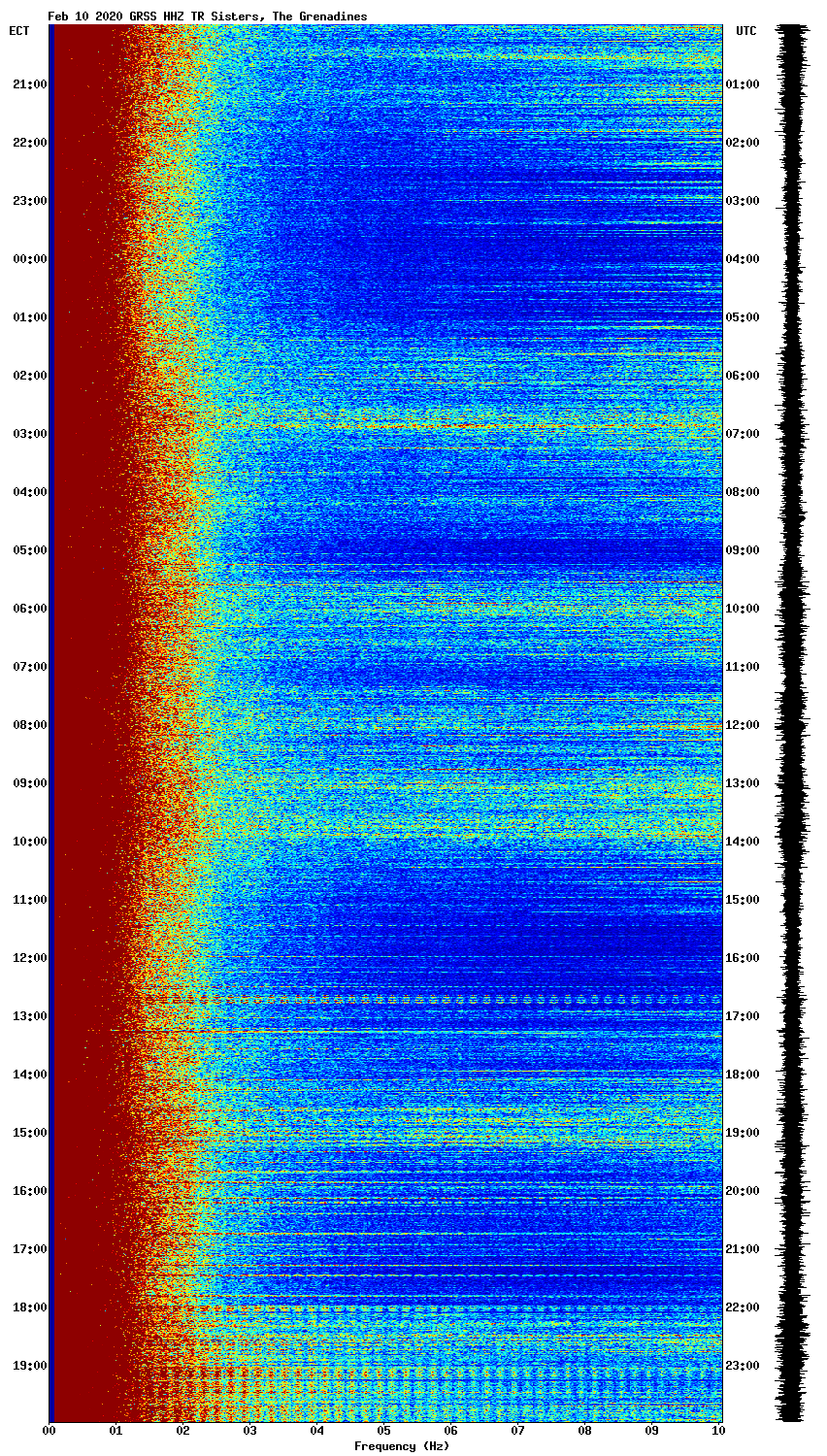Click the 'Frequency (Hz)' axis label

(x=402, y=1446)
